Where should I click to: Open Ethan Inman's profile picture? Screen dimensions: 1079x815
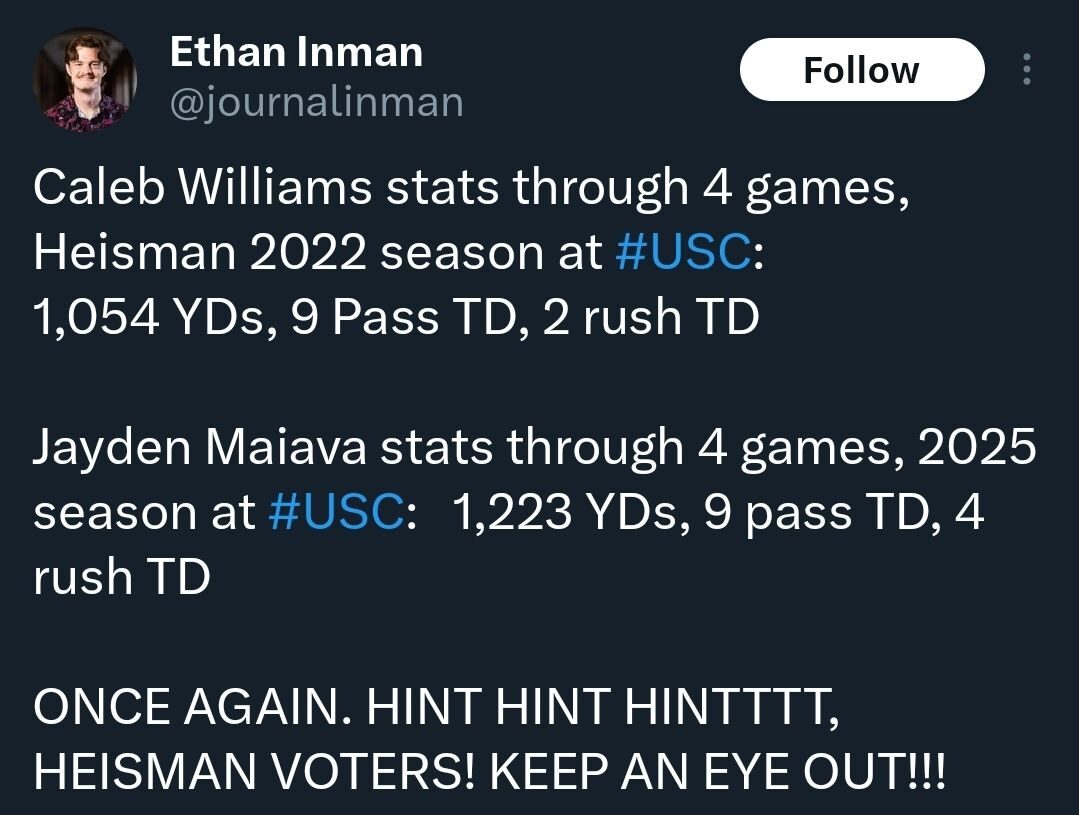pos(84,80)
